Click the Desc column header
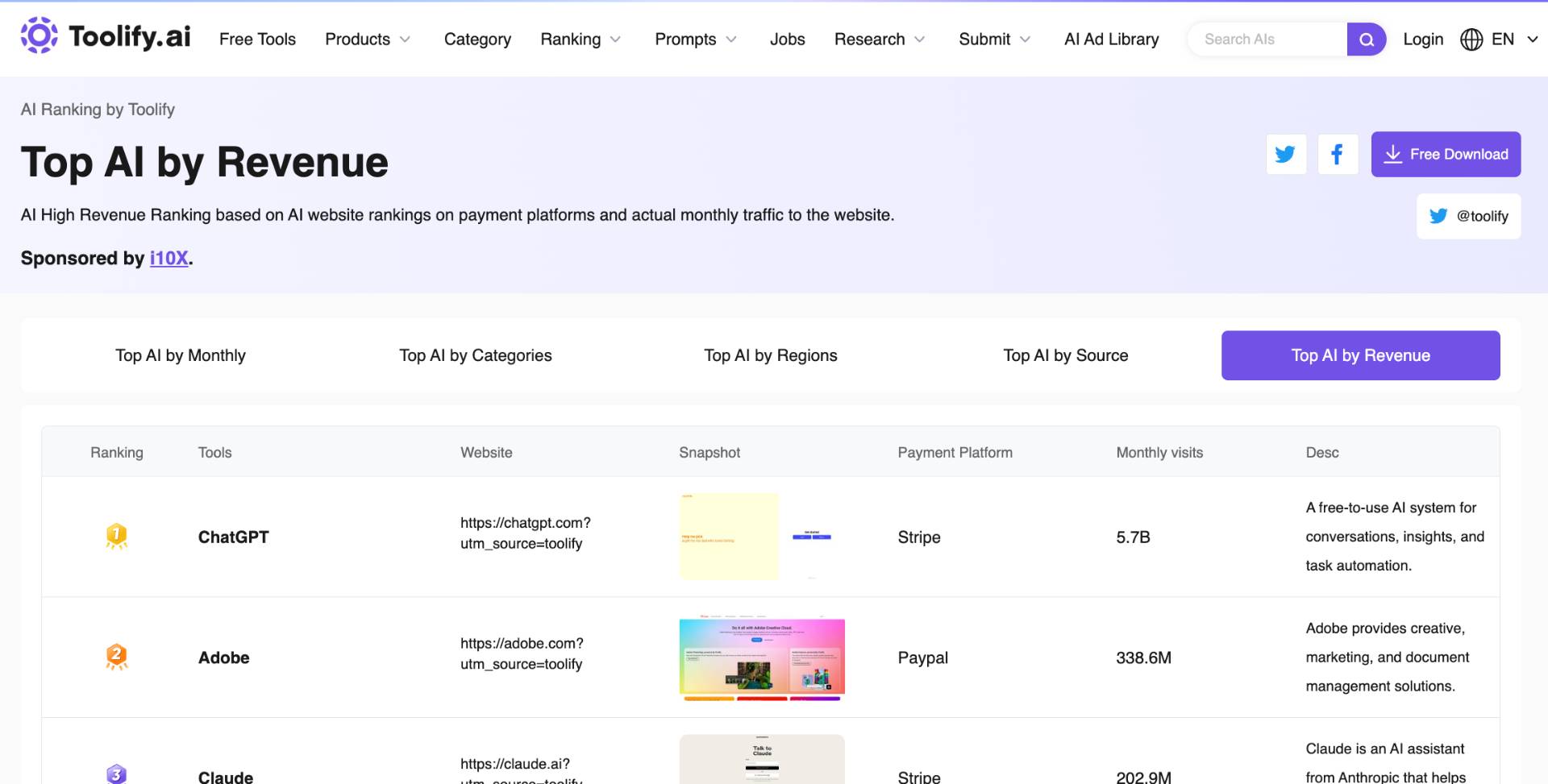Screen dimensions: 1548x784 (1322, 453)
